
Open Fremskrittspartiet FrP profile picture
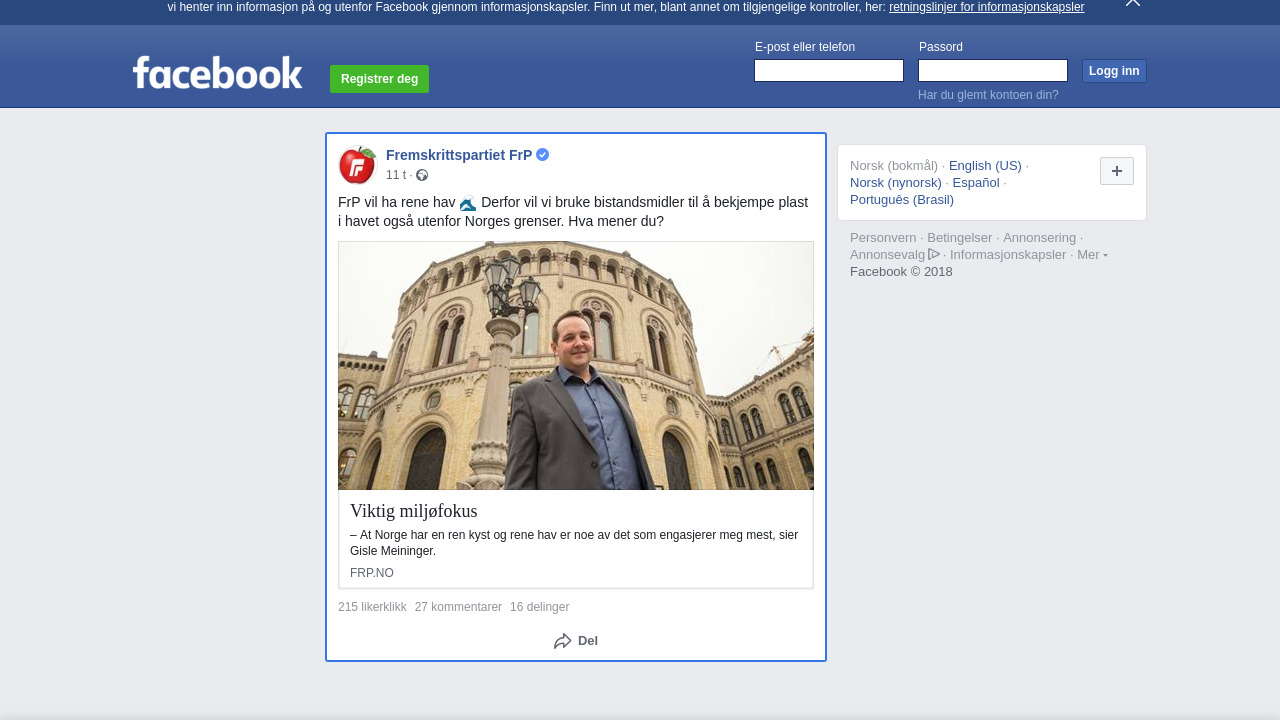[357, 165]
